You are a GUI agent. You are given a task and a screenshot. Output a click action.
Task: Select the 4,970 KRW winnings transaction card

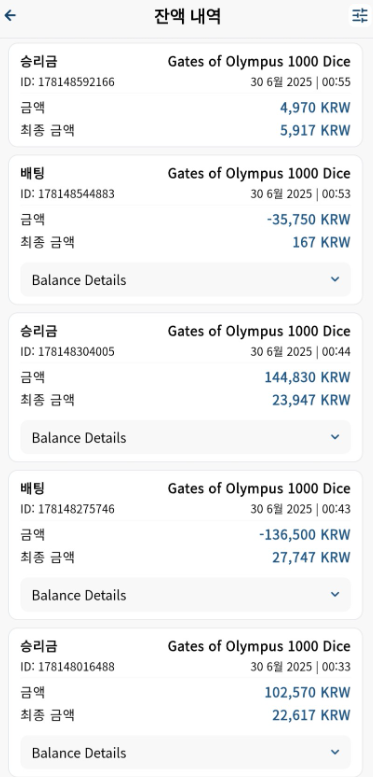[185, 95]
